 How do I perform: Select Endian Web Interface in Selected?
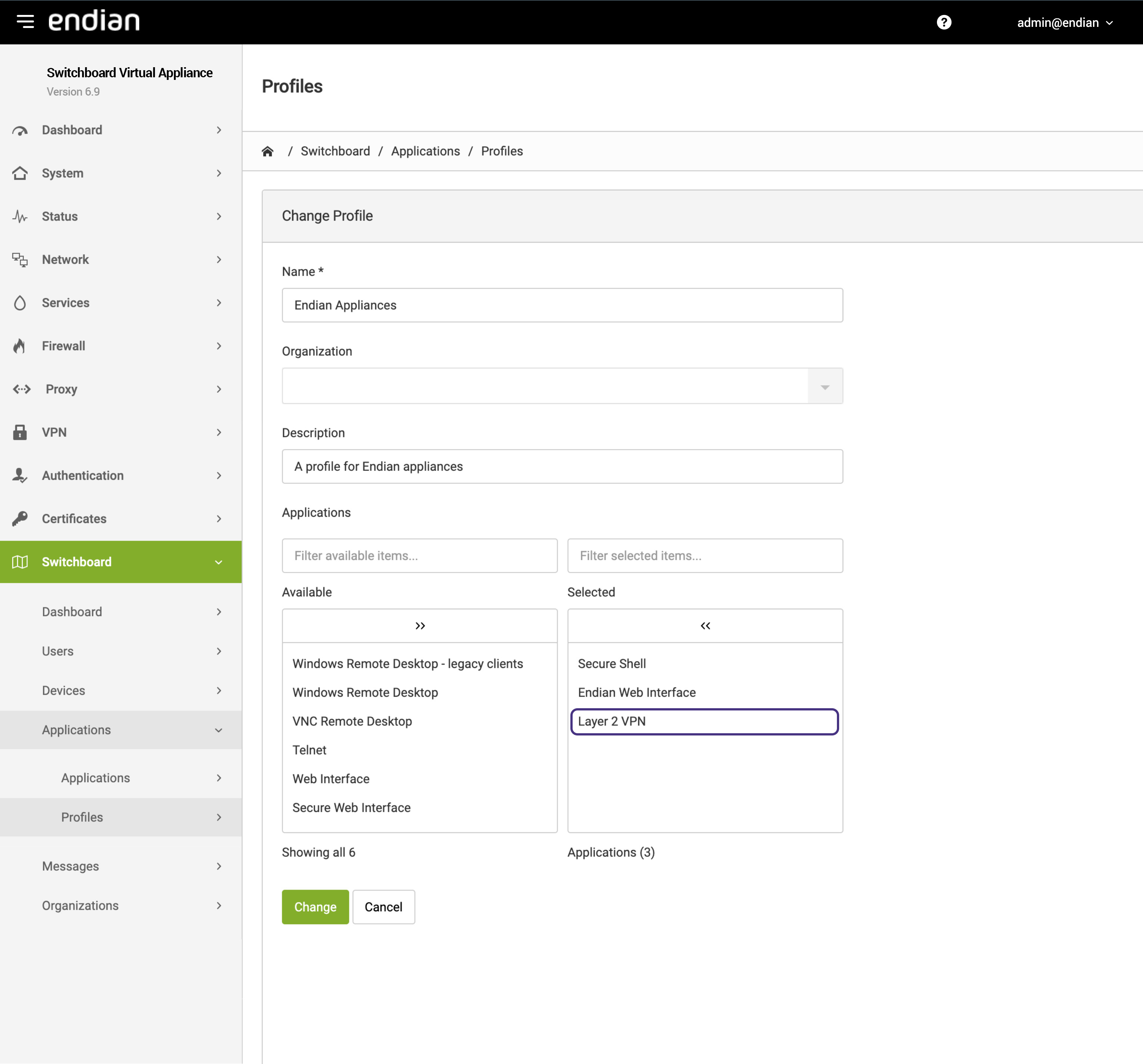[x=705, y=693]
